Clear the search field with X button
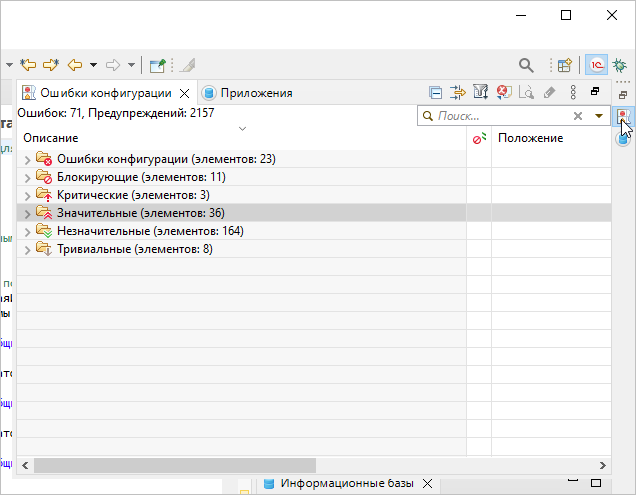Viewport: 636px width, 495px height. [577, 116]
